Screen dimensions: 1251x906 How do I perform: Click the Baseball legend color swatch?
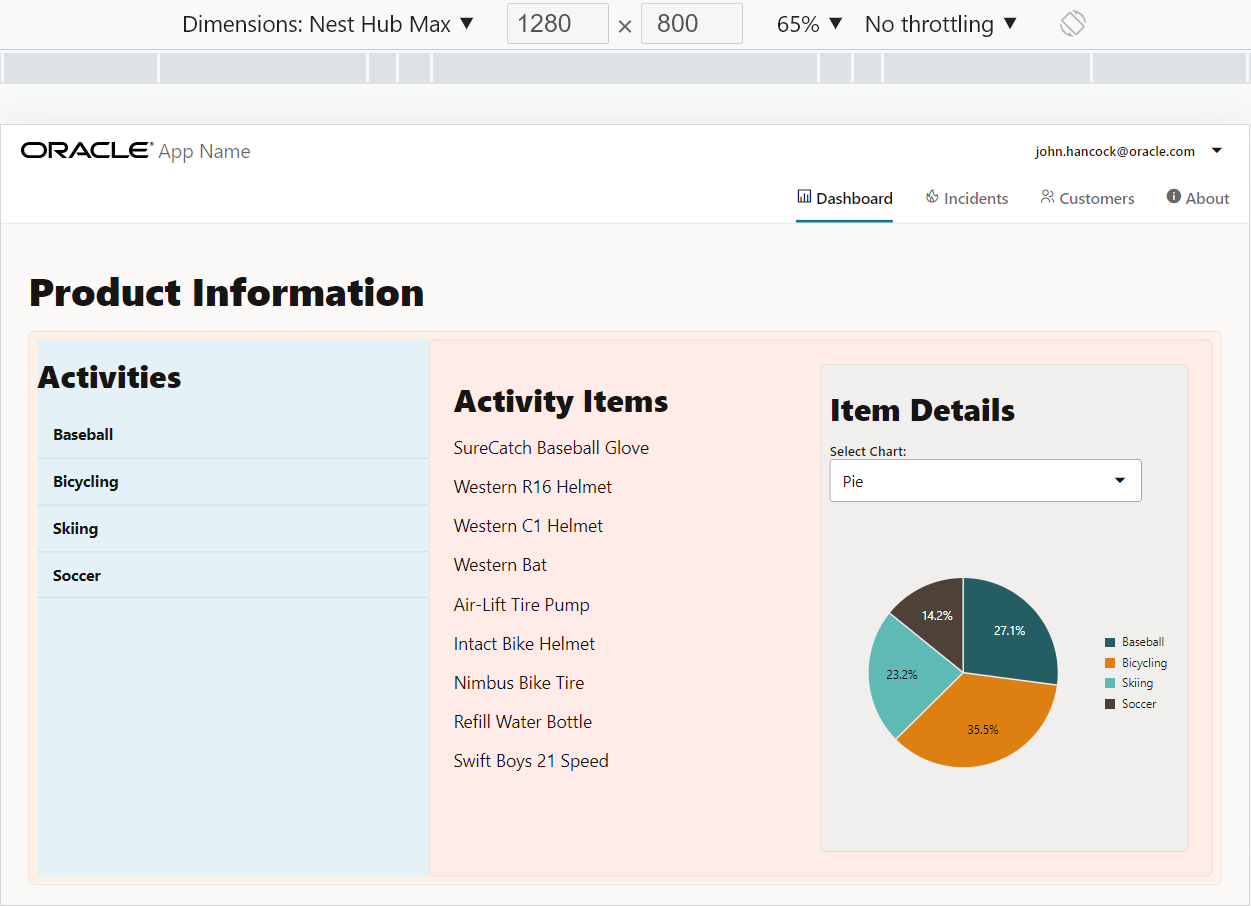click(x=1110, y=642)
